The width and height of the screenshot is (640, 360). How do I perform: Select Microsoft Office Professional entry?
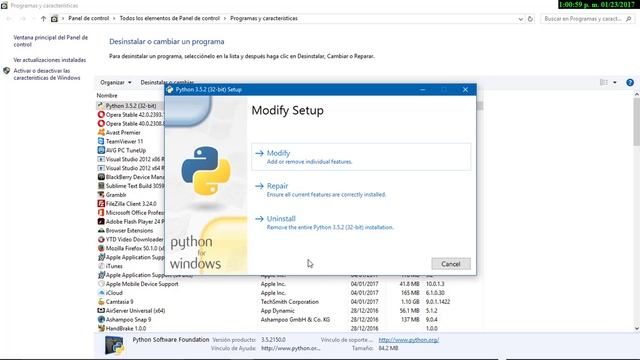point(131,213)
